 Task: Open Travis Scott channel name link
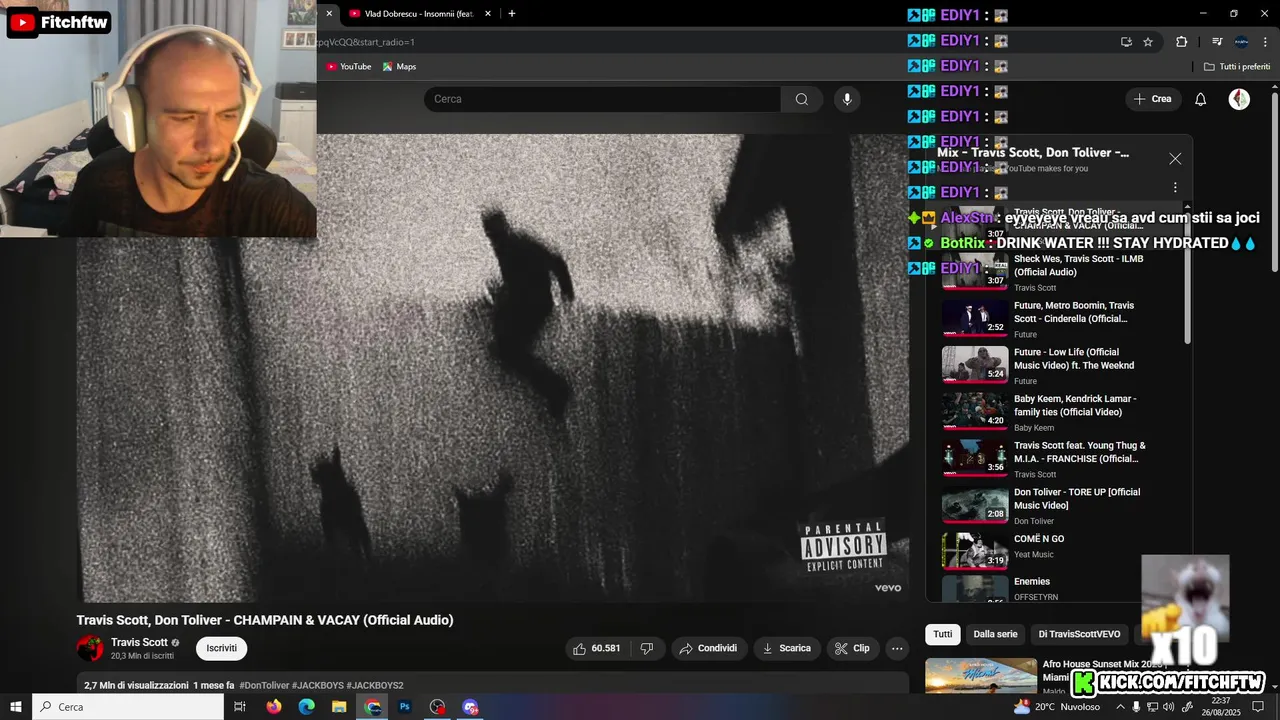[139, 642]
